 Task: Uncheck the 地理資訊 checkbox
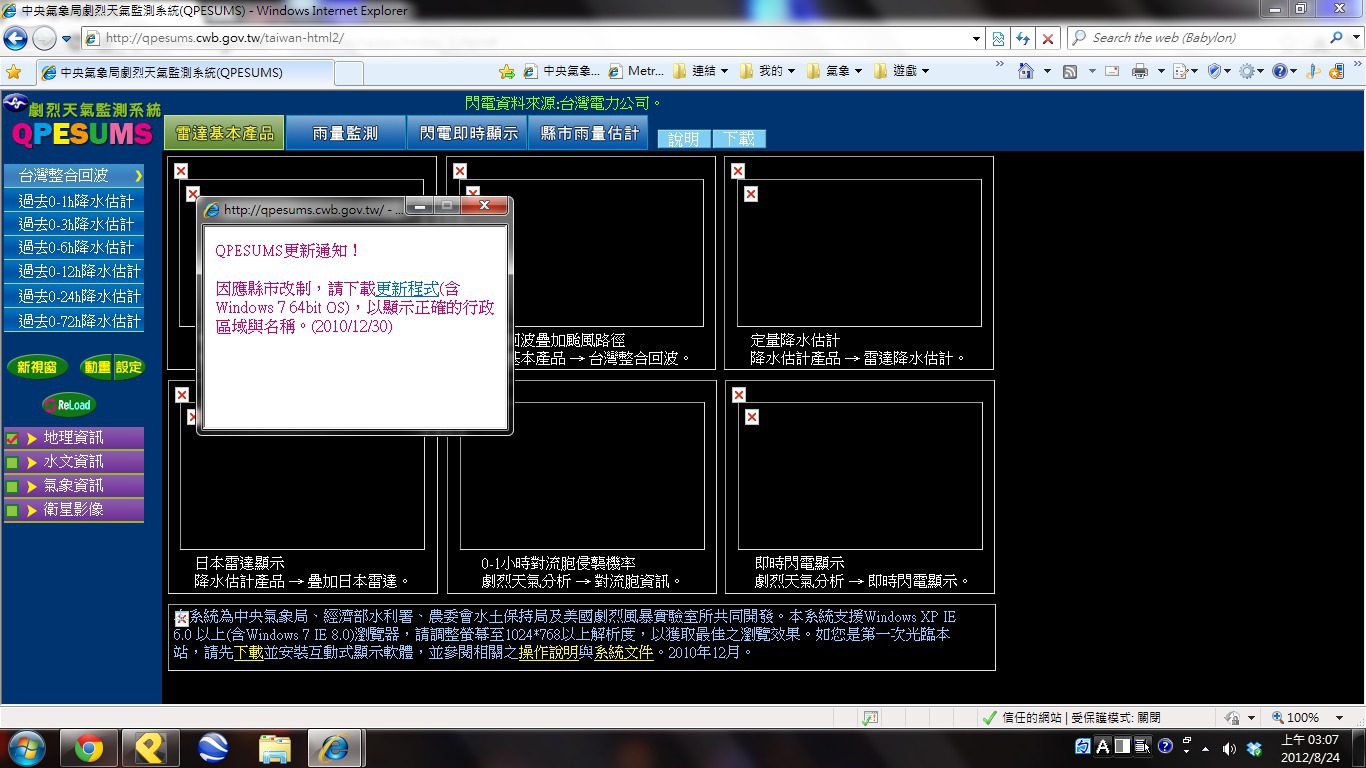pos(12,438)
